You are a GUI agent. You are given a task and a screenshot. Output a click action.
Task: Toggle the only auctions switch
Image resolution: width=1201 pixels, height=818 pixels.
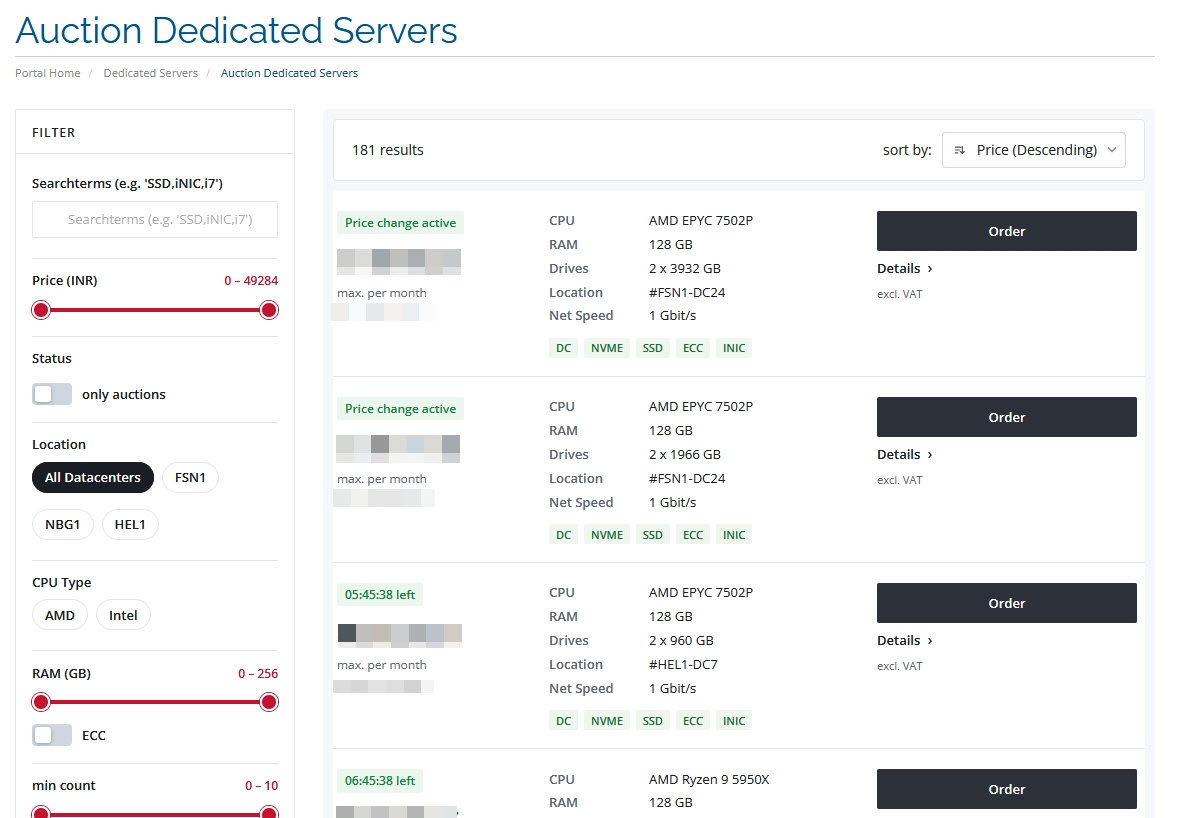click(52, 394)
